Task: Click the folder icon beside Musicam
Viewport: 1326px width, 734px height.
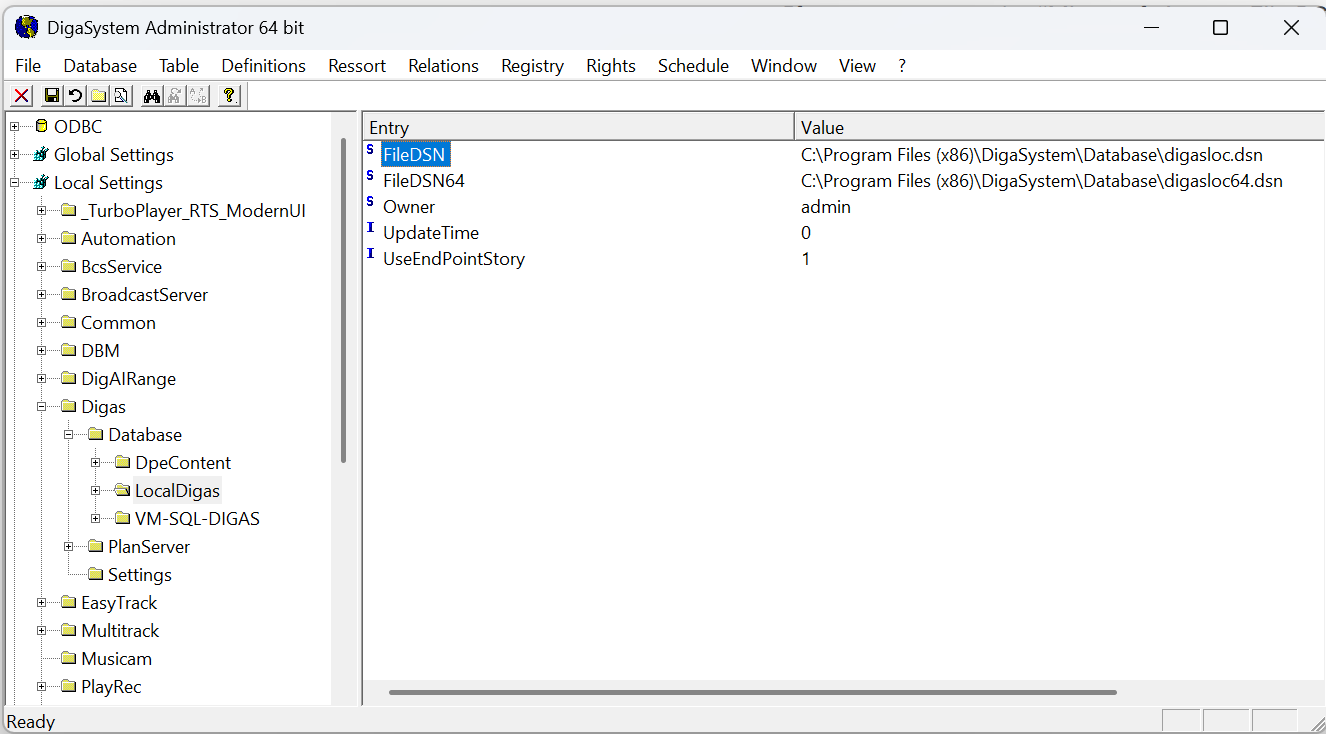Action: 68,659
